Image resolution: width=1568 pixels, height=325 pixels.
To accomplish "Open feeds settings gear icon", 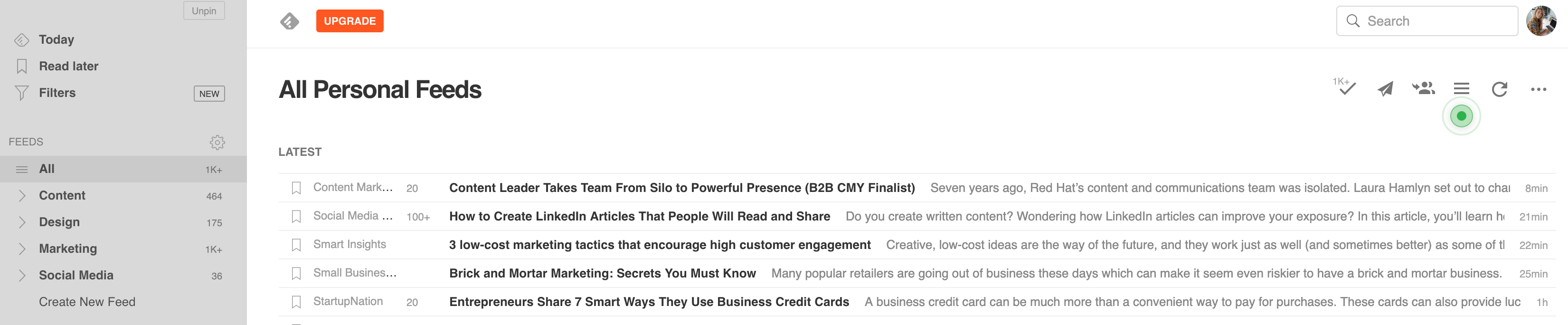I will [x=217, y=143].
